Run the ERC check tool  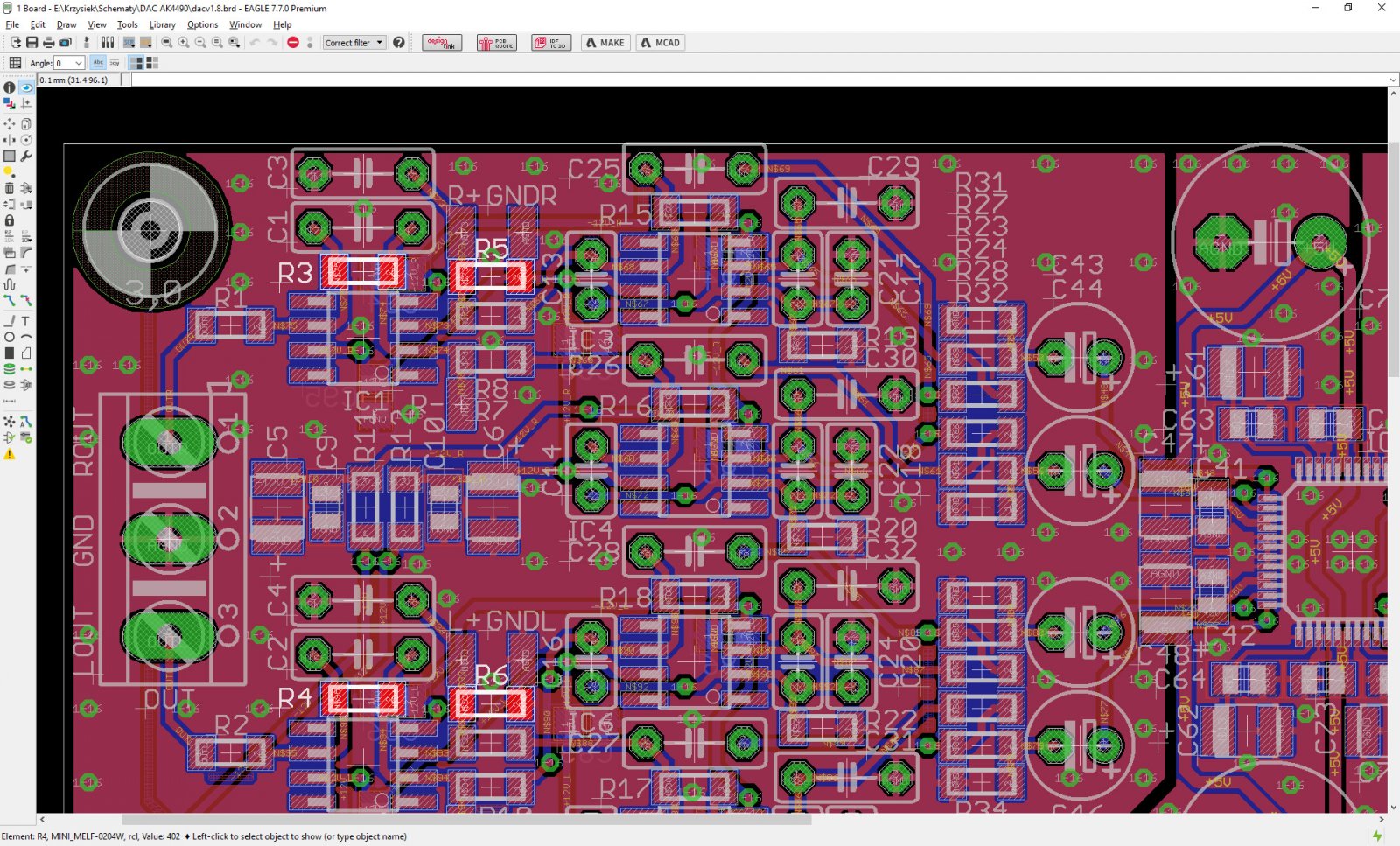tap(9, 437)
